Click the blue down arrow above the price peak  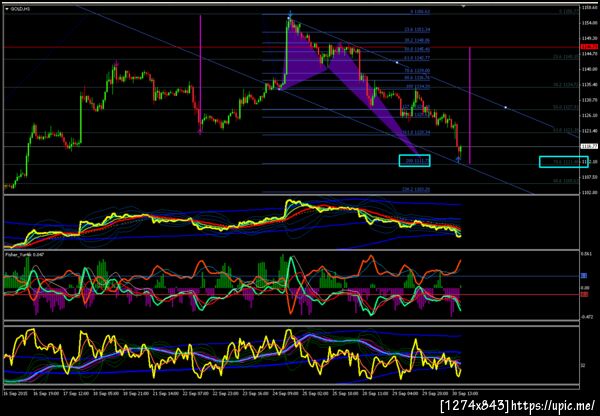291,13
